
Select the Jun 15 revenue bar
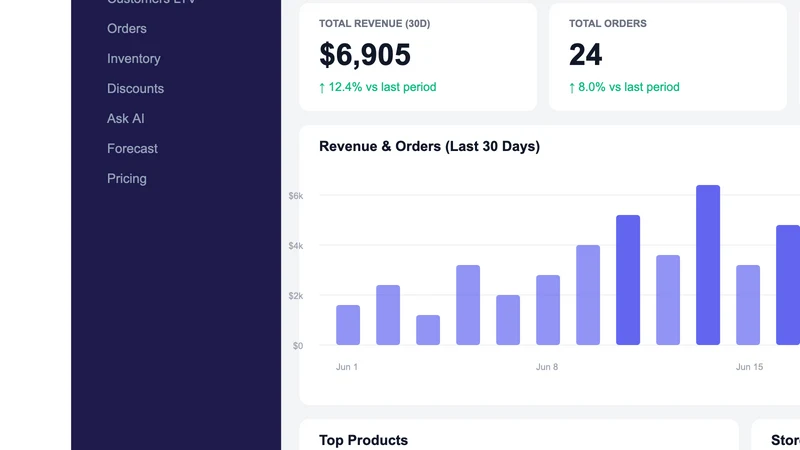[748, 305]
